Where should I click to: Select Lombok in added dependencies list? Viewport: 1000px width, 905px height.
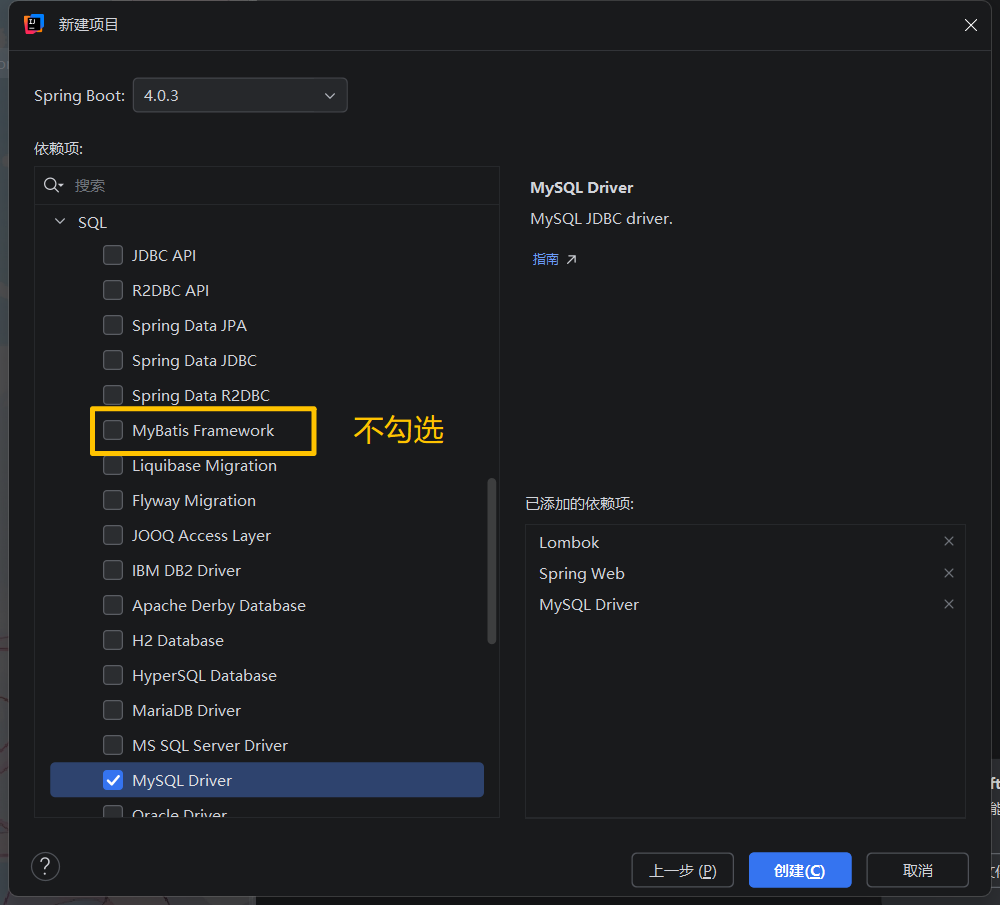click(569, 542)
